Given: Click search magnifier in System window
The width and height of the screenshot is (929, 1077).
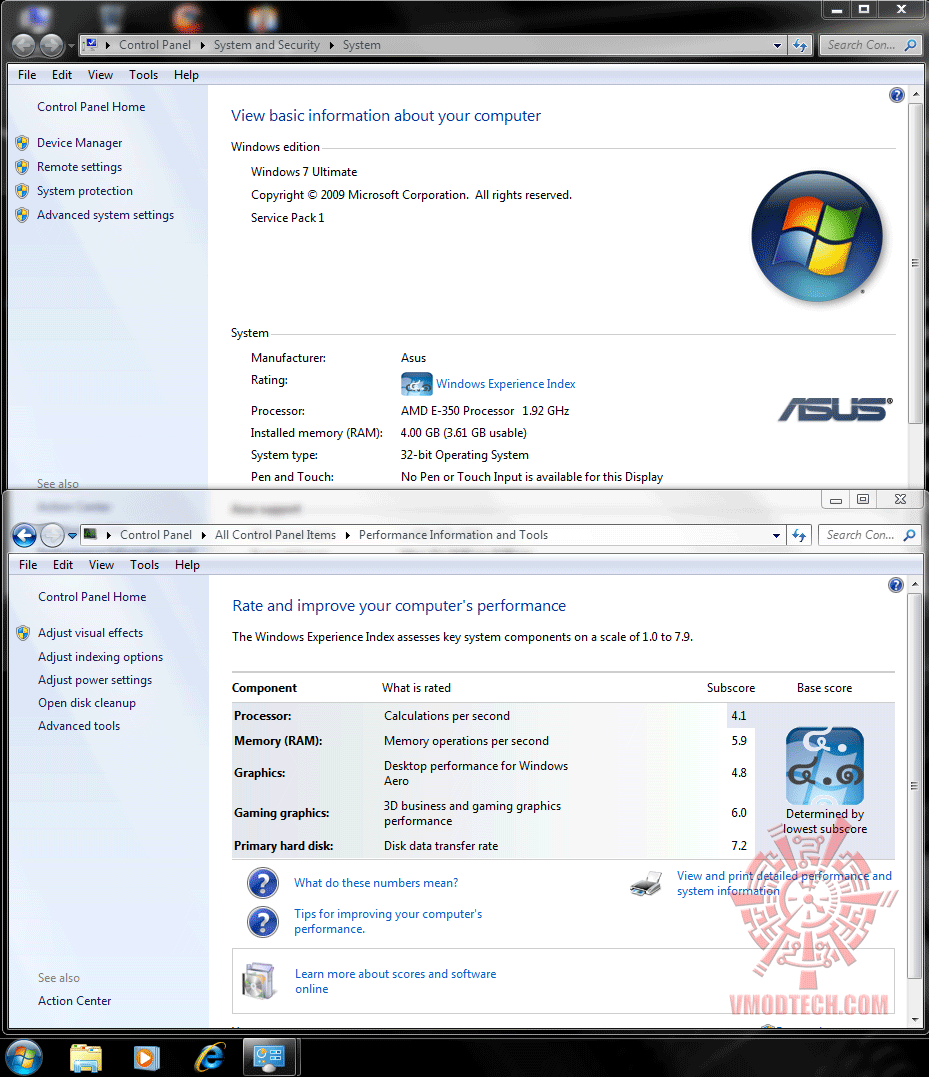Looking at the screenshot, I should pos(910,45).
